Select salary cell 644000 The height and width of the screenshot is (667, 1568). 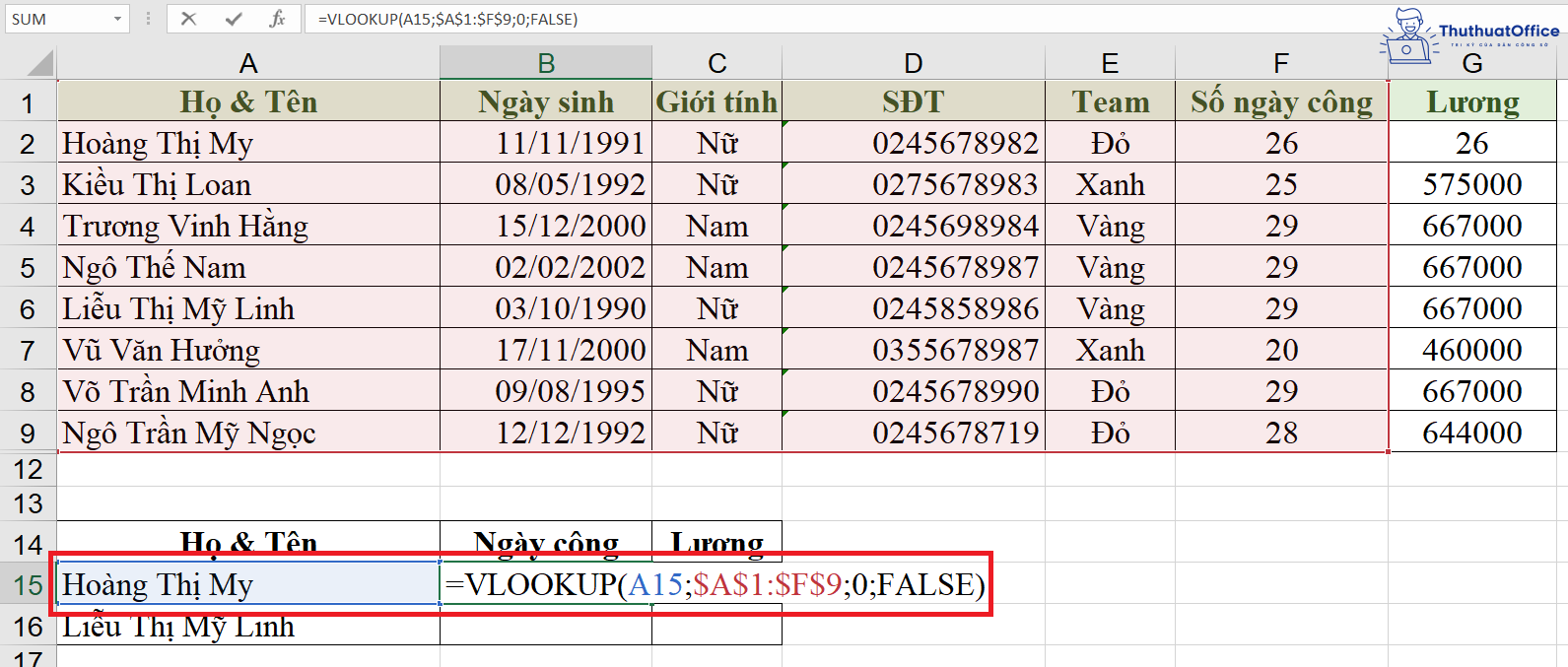click(1472, 433)
